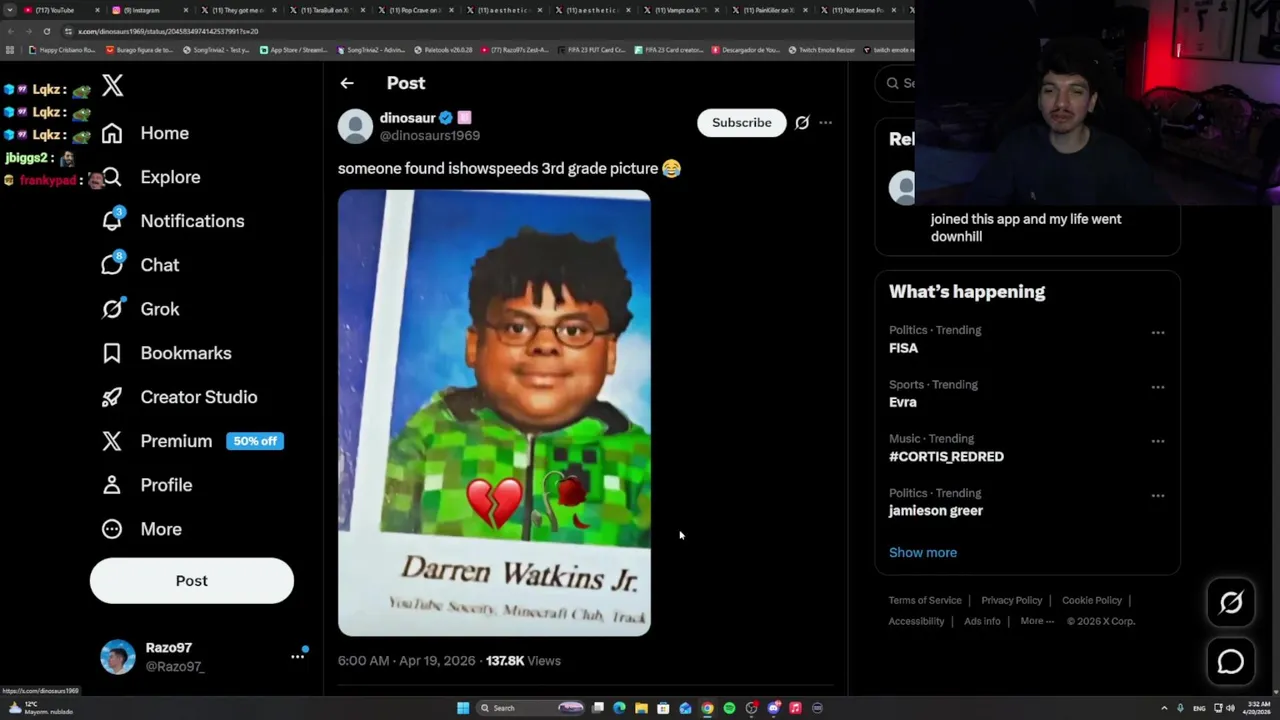Open More circle icon in sidebar

coord(112,529)
